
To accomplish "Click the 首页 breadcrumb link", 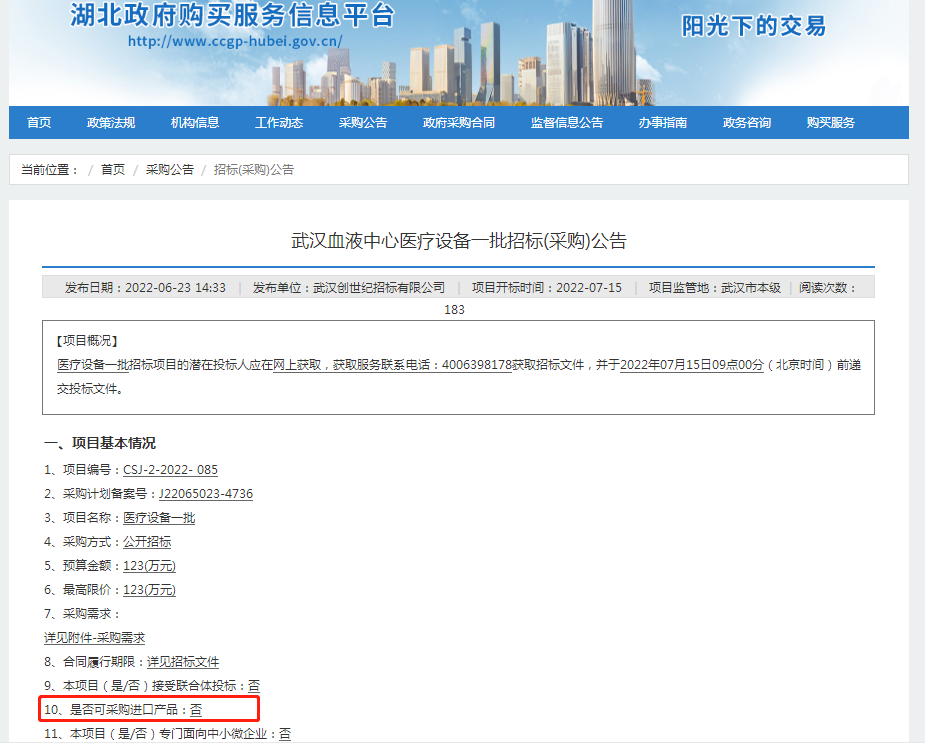I will click(x=113, y=170).
